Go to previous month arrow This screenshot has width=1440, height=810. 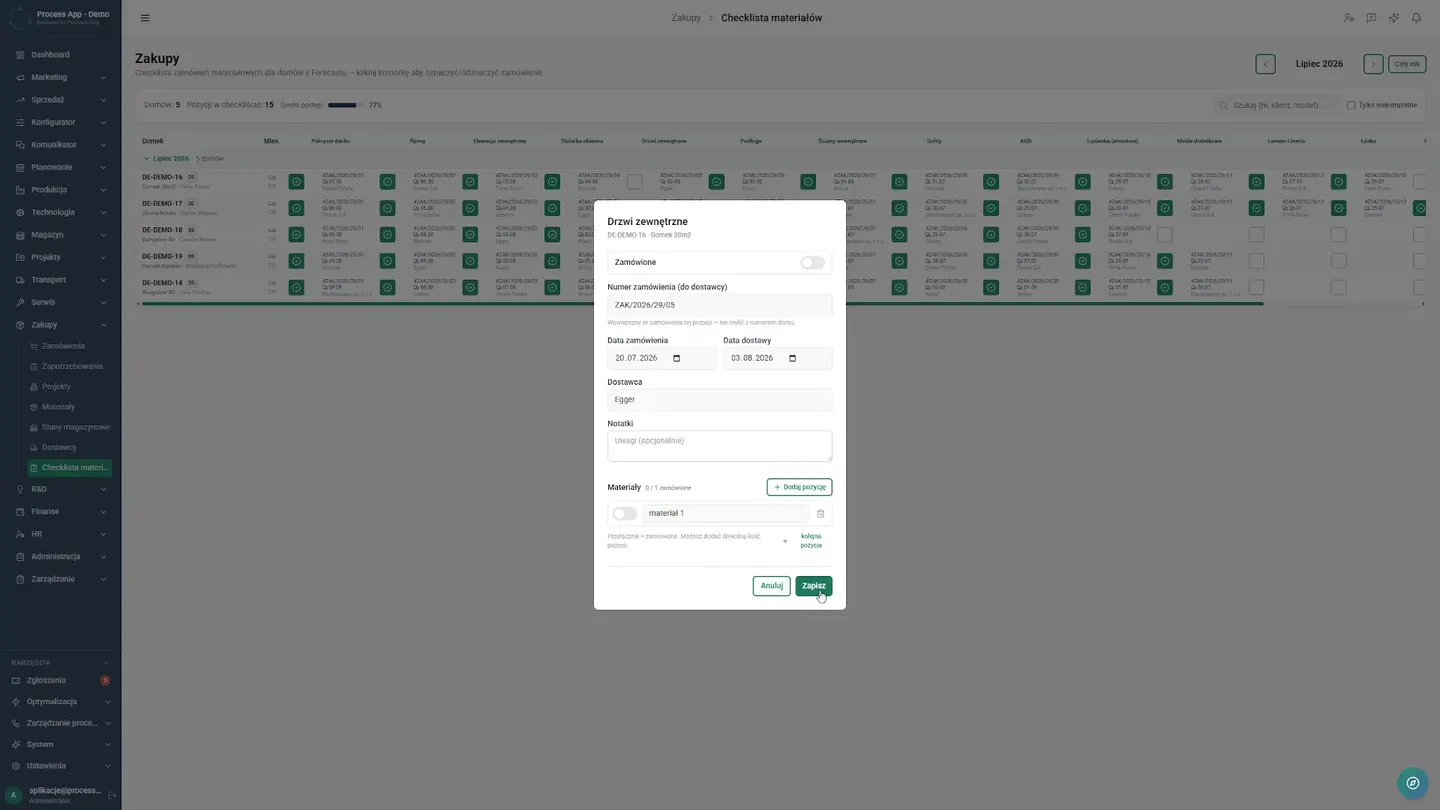tap(1266, 64)
